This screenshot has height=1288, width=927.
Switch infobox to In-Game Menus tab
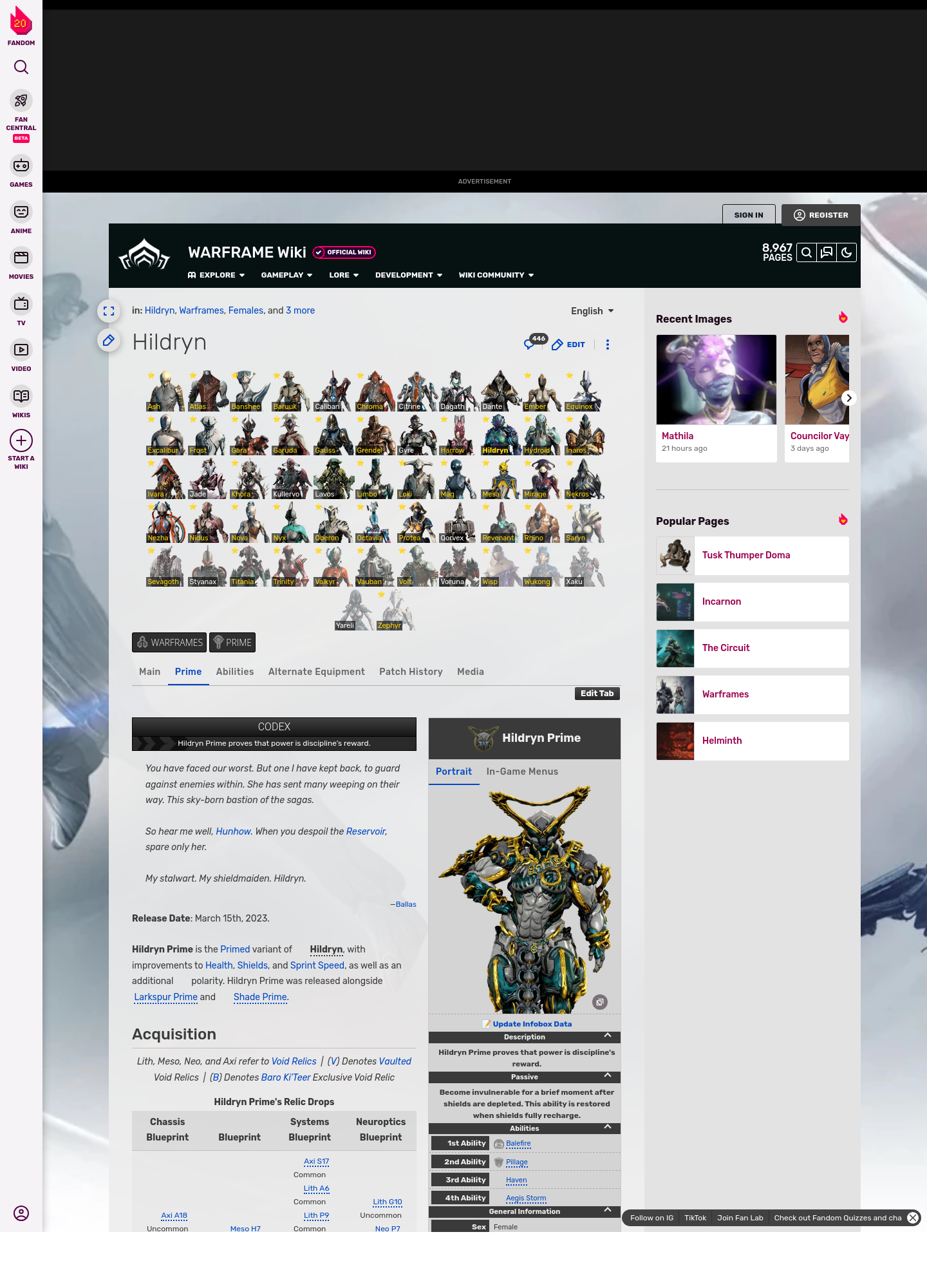click(522, 772)
